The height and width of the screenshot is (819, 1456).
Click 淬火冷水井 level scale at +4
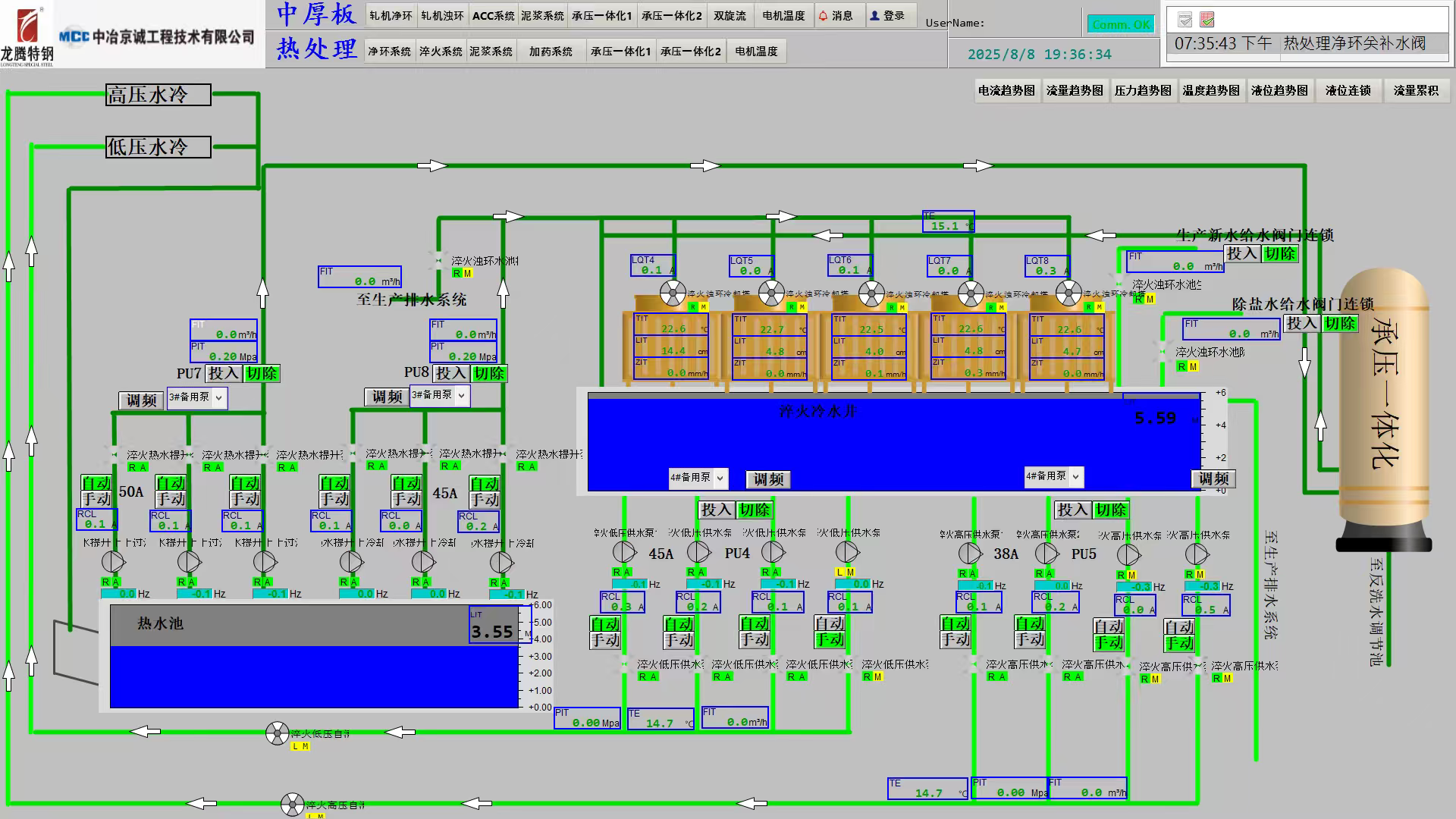pos(1220,425)
